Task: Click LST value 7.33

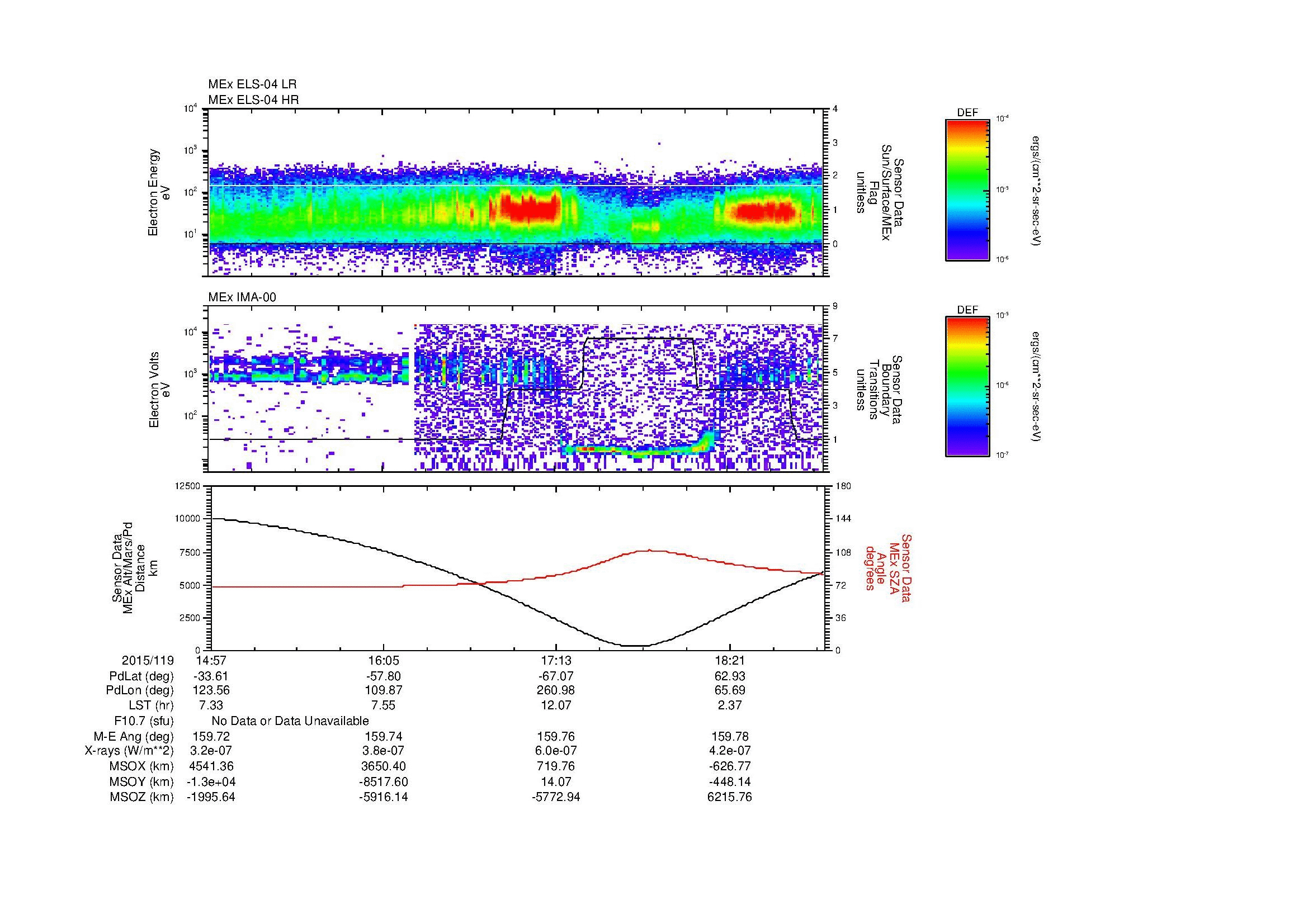Action: [211, 706]
